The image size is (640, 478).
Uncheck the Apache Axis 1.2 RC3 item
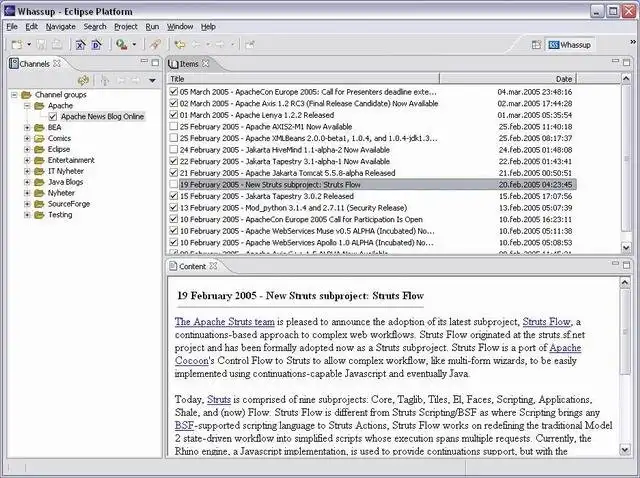[x=173, y=103]
